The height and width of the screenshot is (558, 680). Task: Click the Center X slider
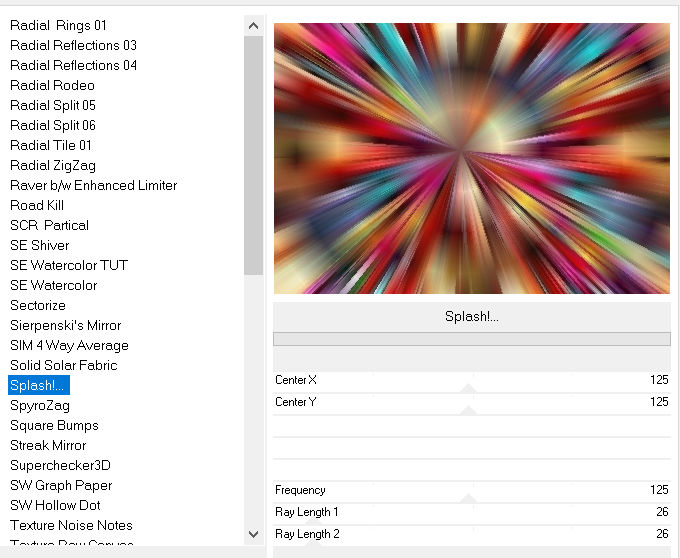(x=468, y=381)
